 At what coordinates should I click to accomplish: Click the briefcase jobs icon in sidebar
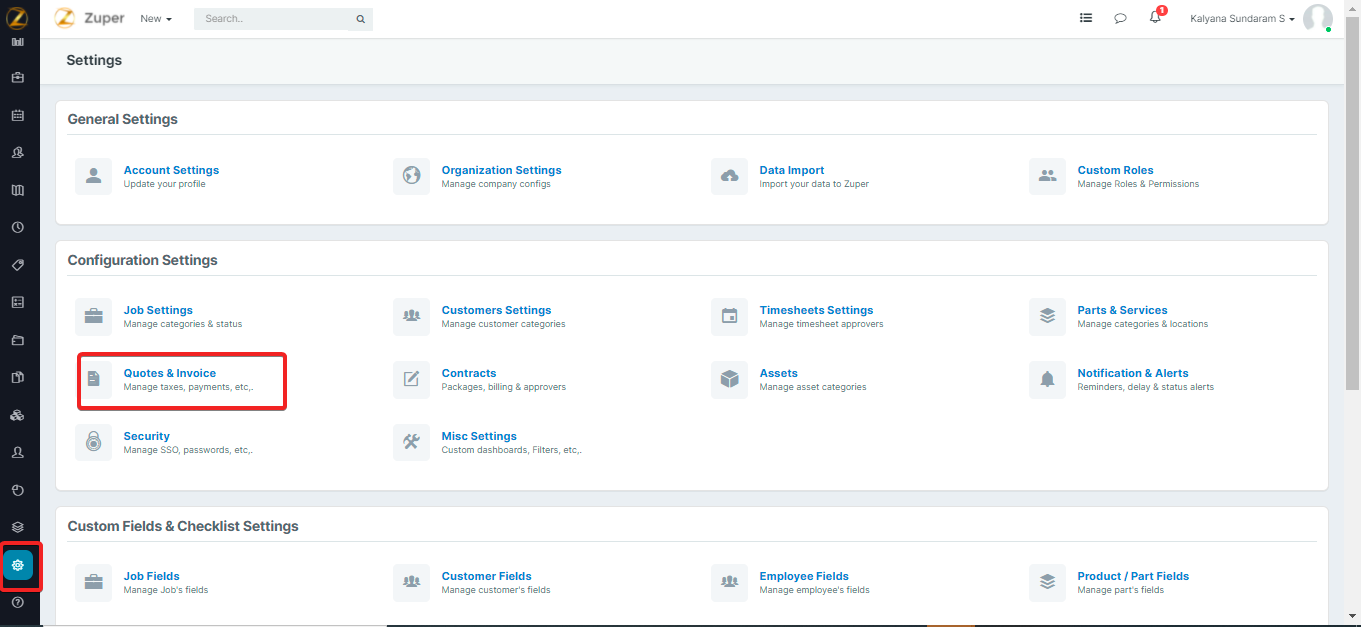(18, 78)
